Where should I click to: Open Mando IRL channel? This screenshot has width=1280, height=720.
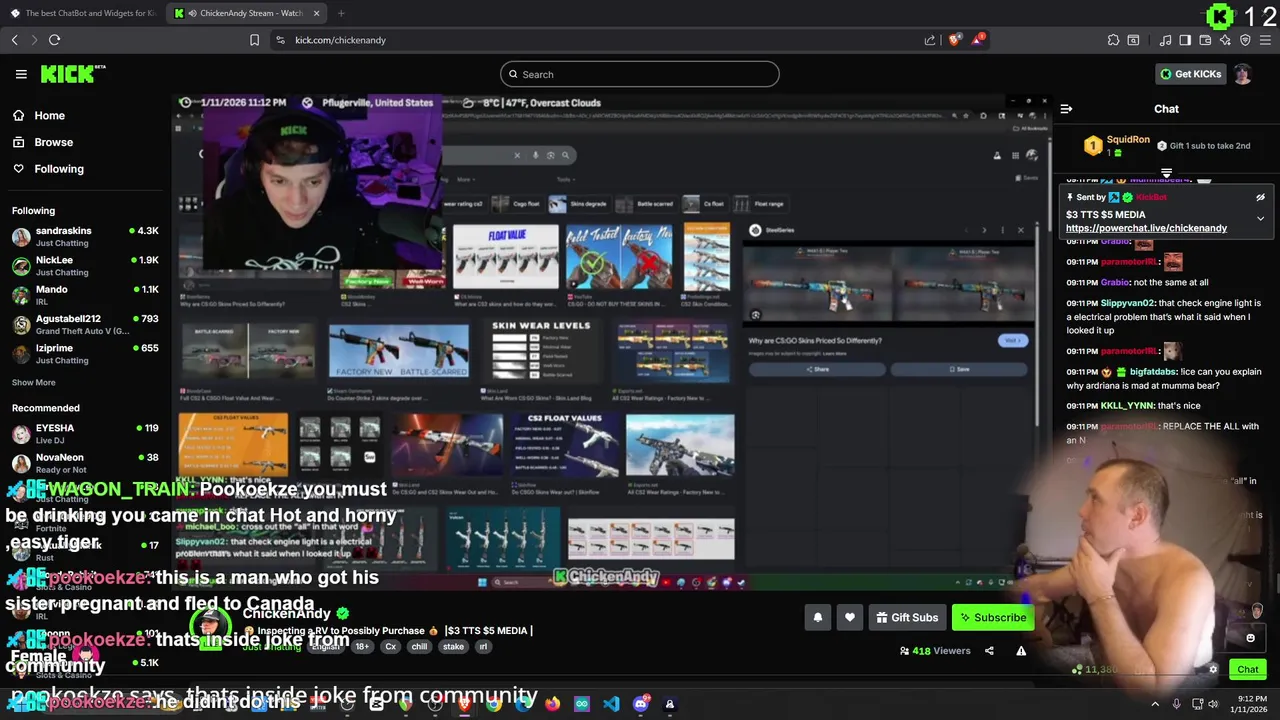click(x=85, y=295)
